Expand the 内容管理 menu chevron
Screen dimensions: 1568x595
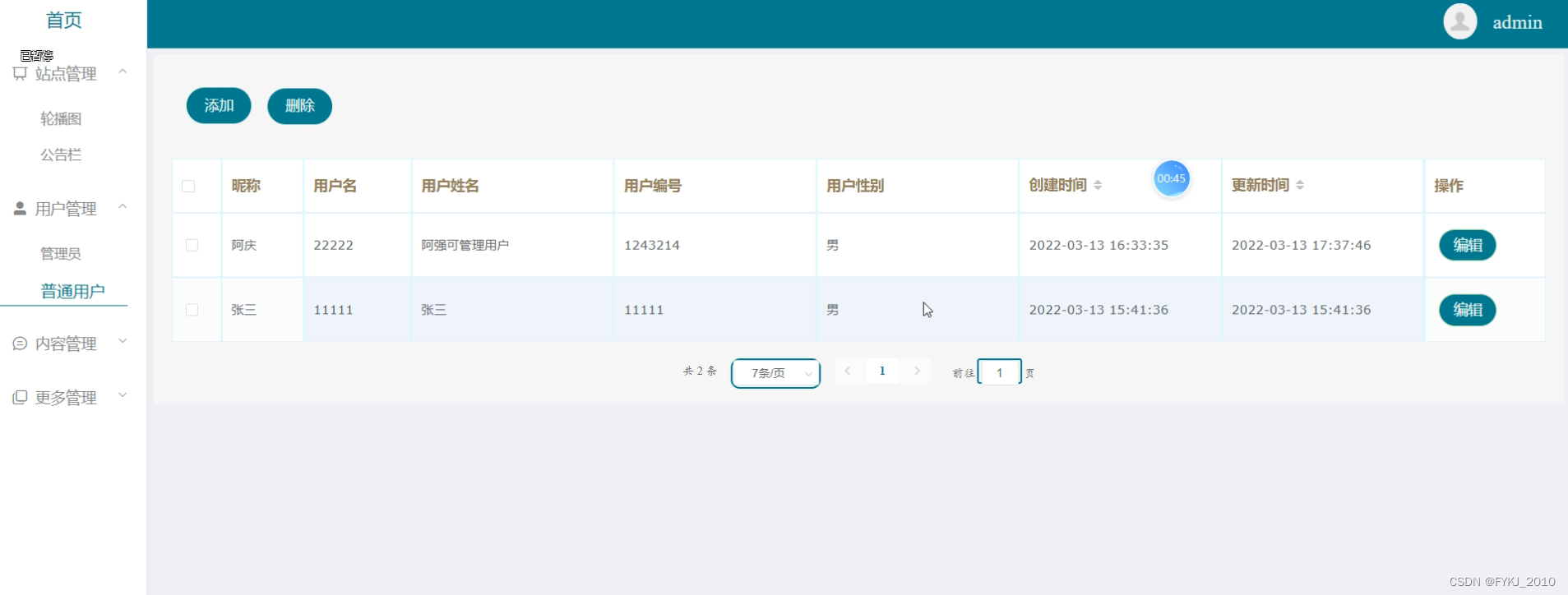[x=123, y=341]
